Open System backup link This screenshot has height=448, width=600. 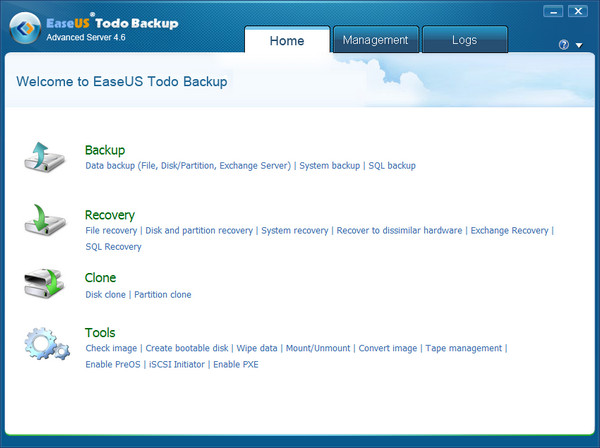[329, 166]
